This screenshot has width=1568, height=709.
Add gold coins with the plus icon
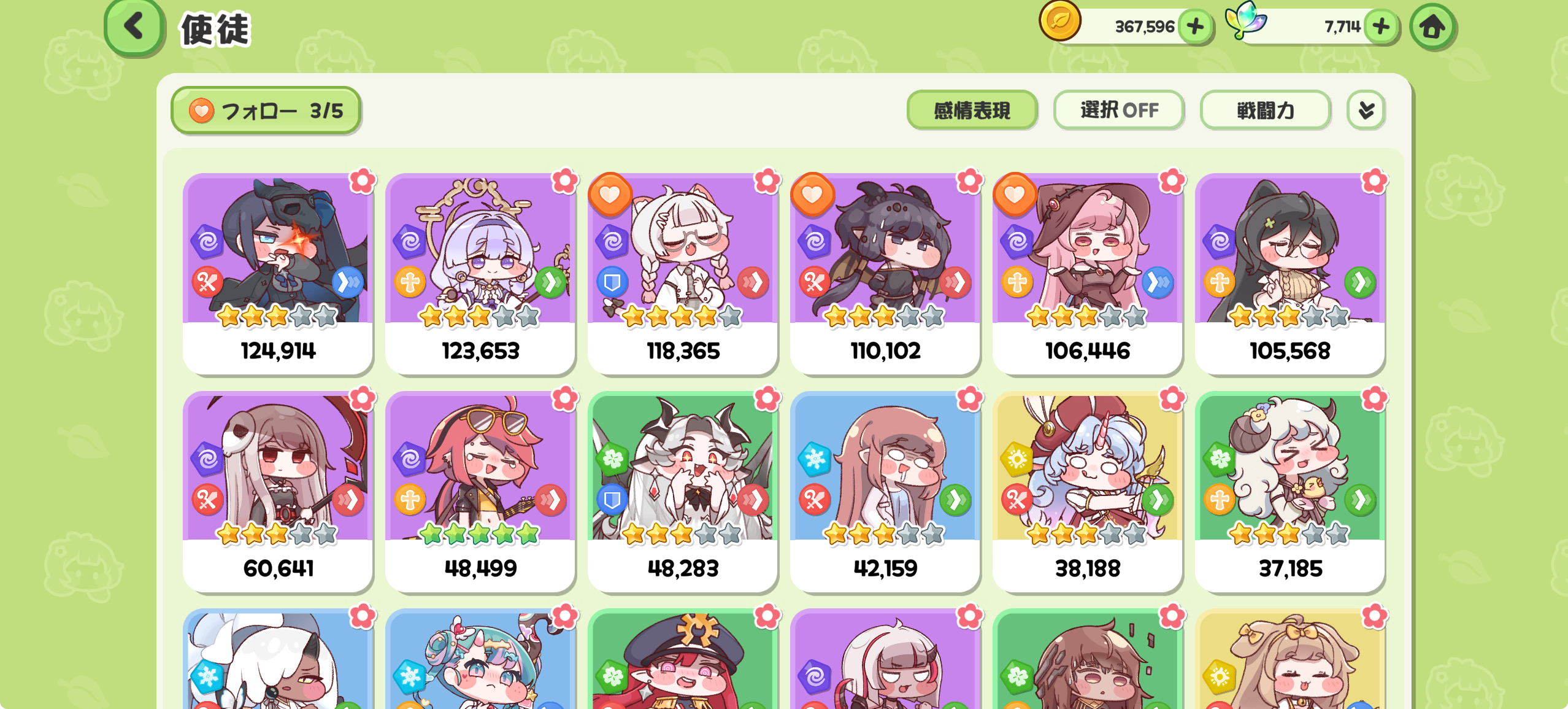coord(1195,26)
